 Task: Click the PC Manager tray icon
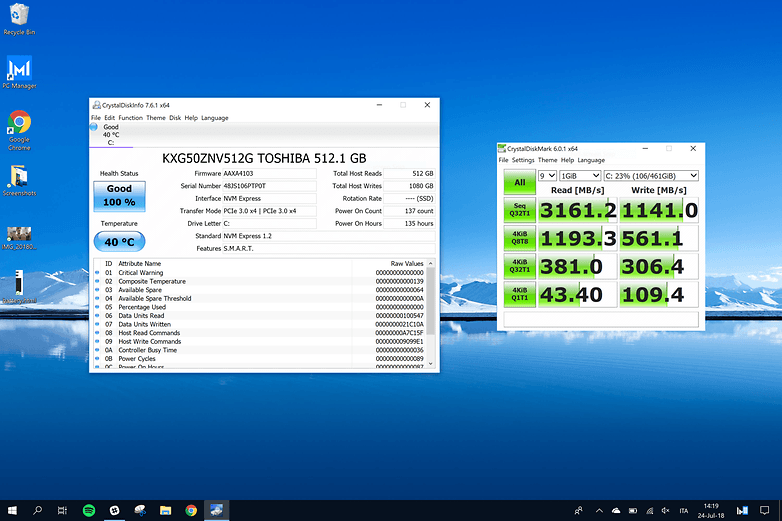point(742,511)
